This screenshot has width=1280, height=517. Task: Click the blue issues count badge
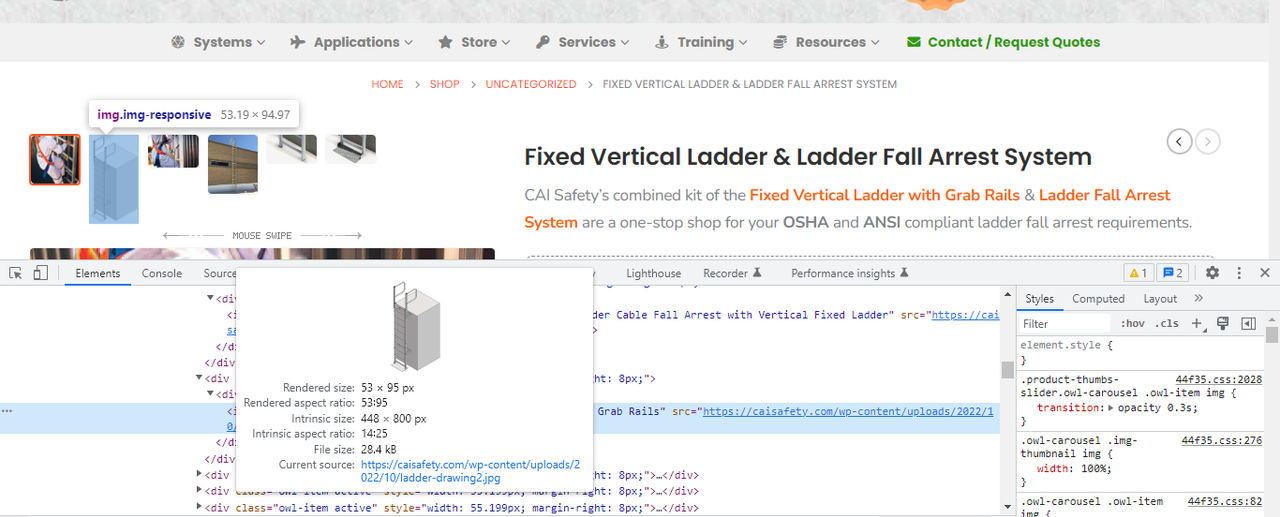(1173, 273)
